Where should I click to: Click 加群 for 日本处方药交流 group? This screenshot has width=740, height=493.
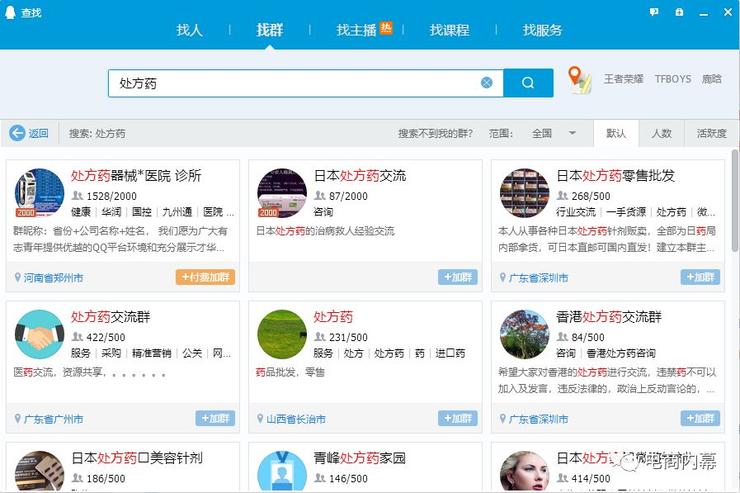coord(457,277)
